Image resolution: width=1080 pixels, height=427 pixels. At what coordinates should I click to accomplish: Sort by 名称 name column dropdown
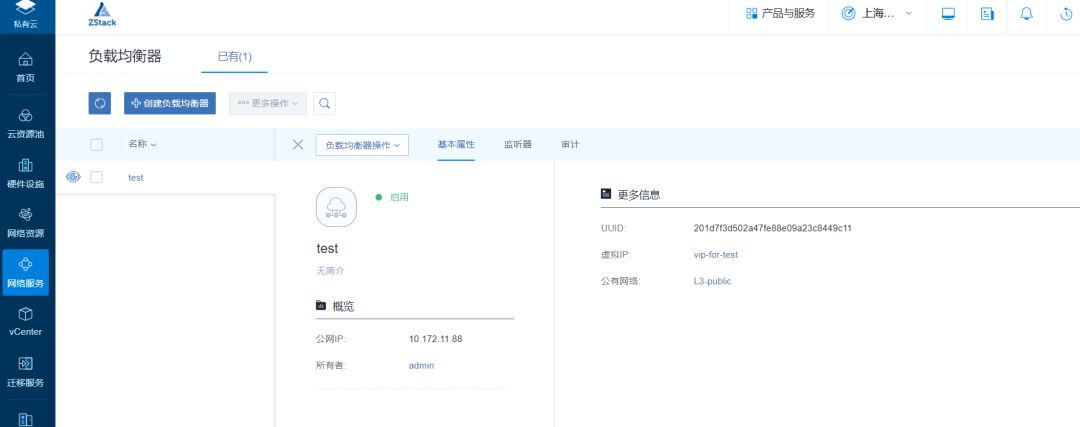(143, 144)
